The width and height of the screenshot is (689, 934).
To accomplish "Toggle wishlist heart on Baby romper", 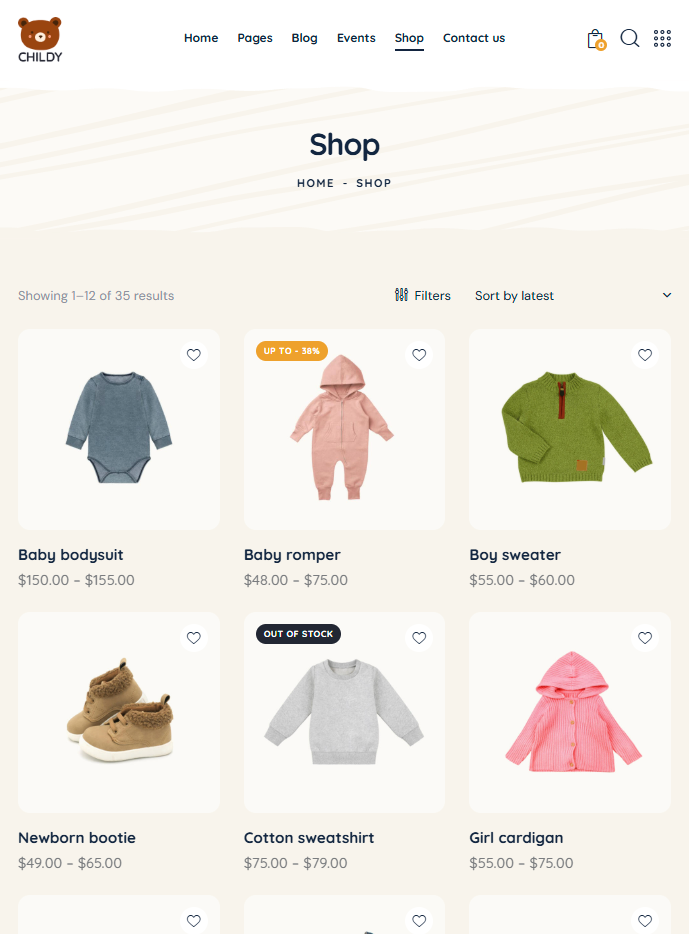I will (x=419, y=355).
